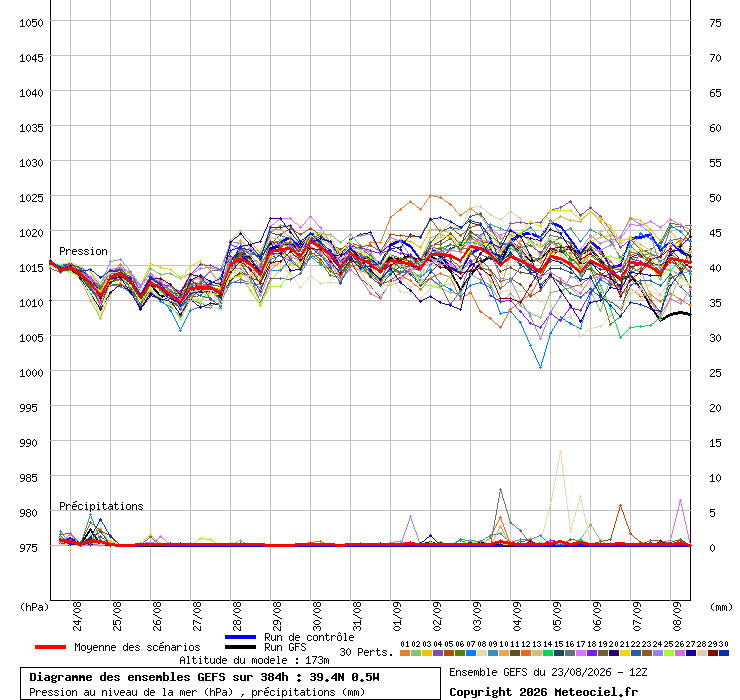Pick the beige swatch for perturbation 08
740x700 pixels.
click(481, 653)
